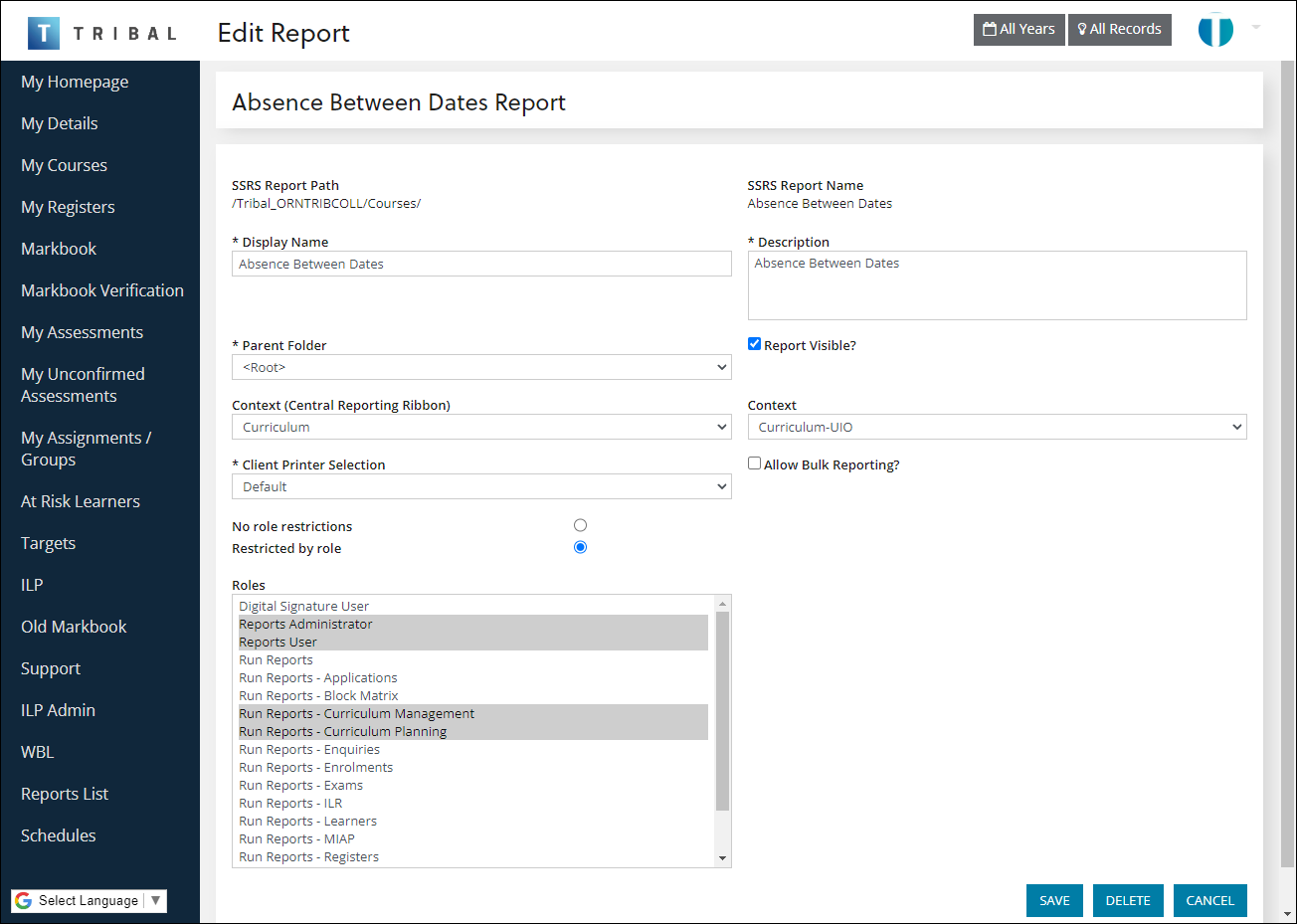The width and height of the screenshot is (1297, 924).
Task: Open Schedules from the sidebar
Action: (58, 834)
